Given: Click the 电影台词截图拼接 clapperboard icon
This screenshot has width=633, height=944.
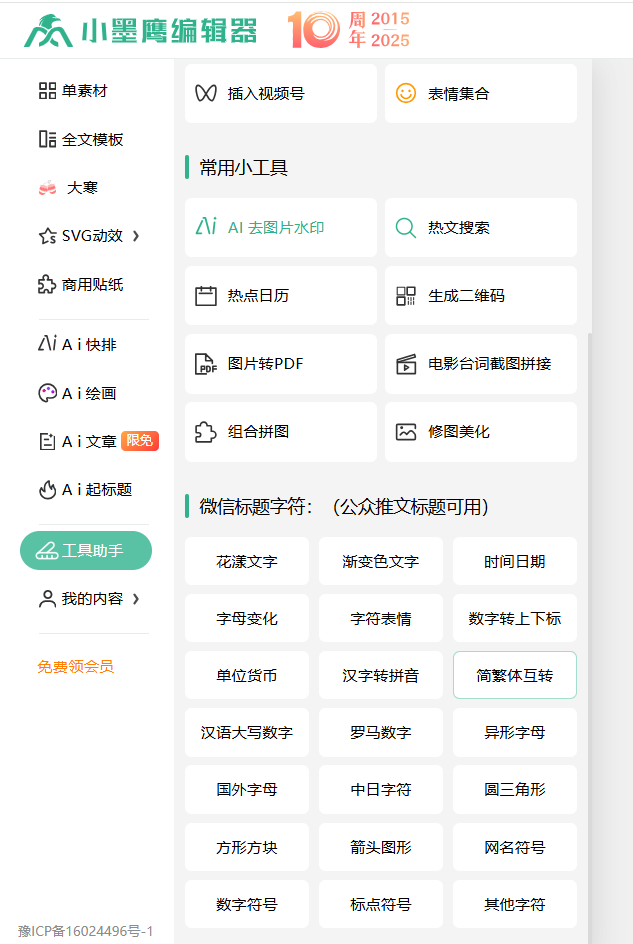Looking at the screenshot, I should (x=406, y=364).
